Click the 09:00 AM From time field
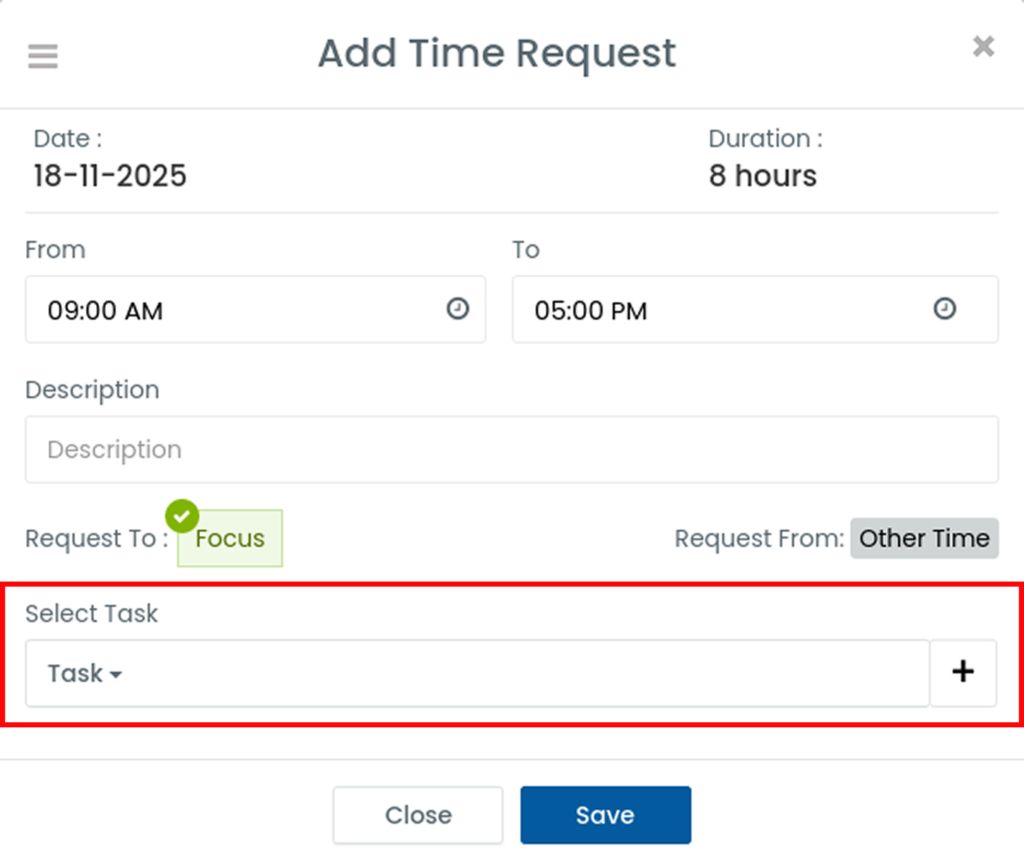Viewport: 1024px width, 863px height. pos(240,310)
